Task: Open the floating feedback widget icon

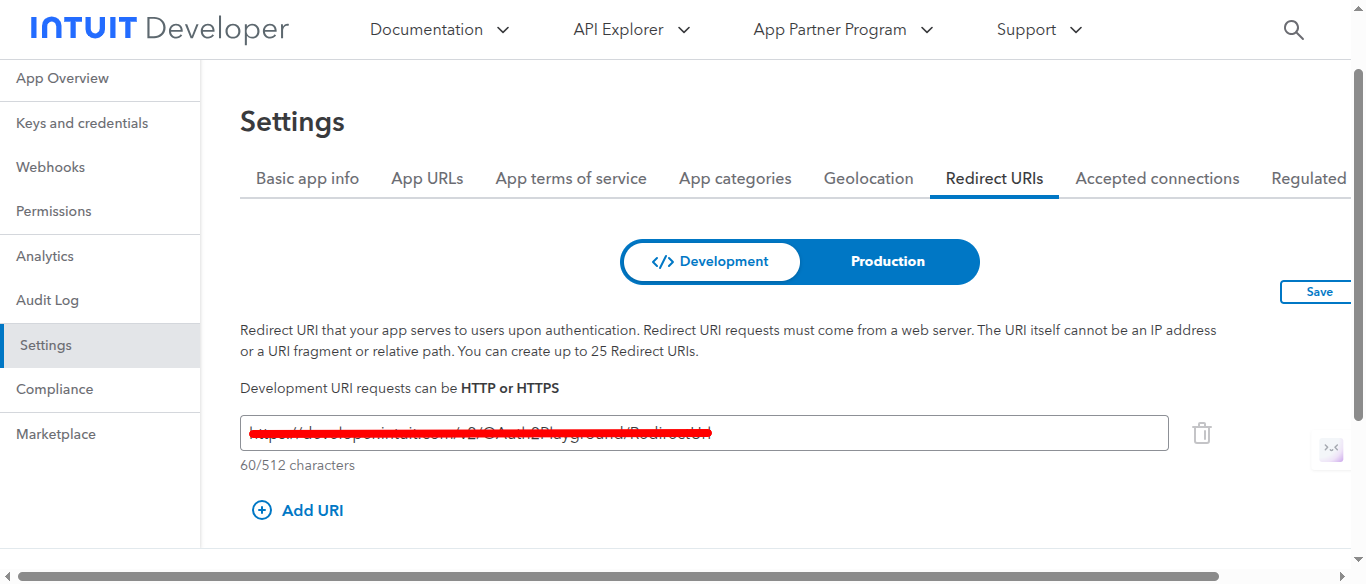Action: tap(1331, 449)
